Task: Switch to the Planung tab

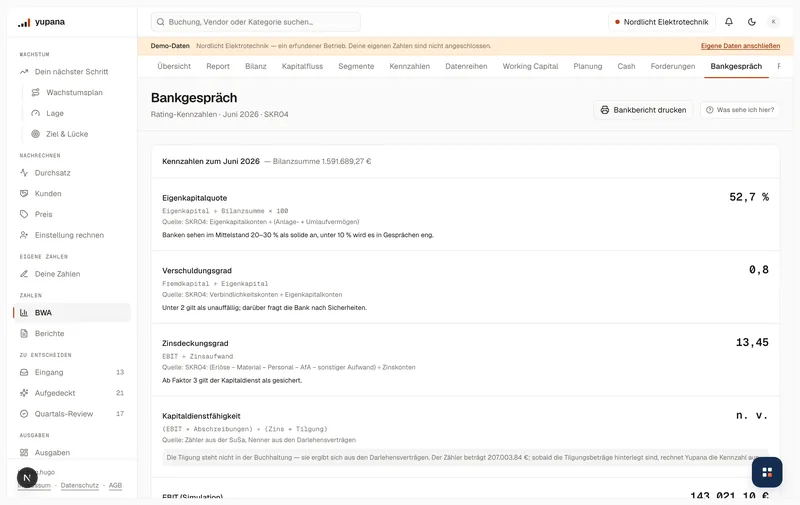Action: coord(588,66)
